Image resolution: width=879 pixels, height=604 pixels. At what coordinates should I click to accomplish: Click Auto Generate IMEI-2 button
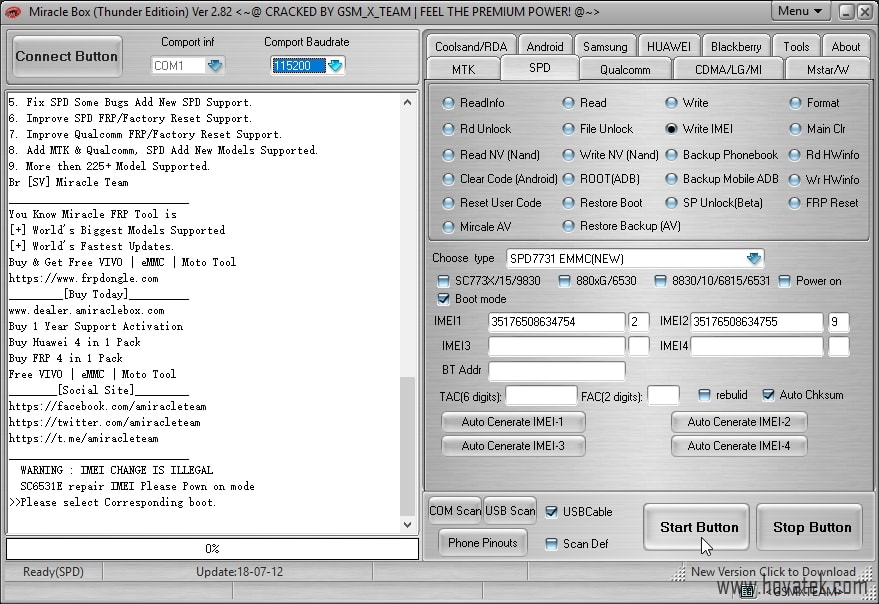coord(739,422)
